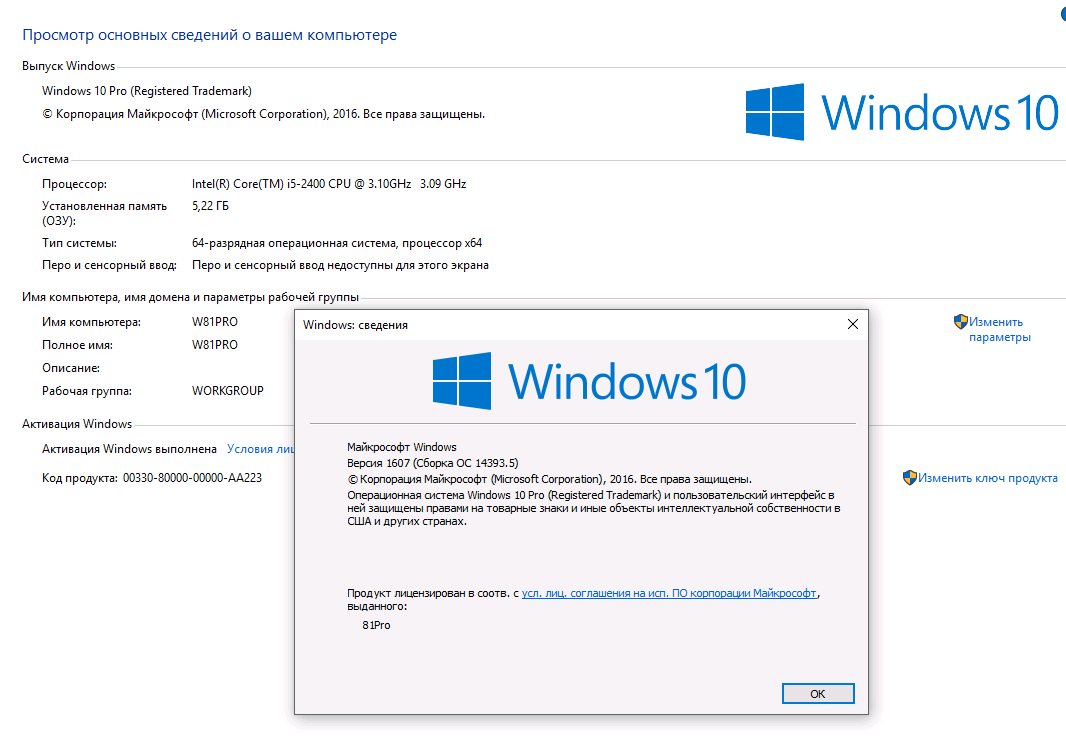Click the Имя компьютера value W81PRO
Viewport: 1066px width, 744px height.
(x=215, y=322)
